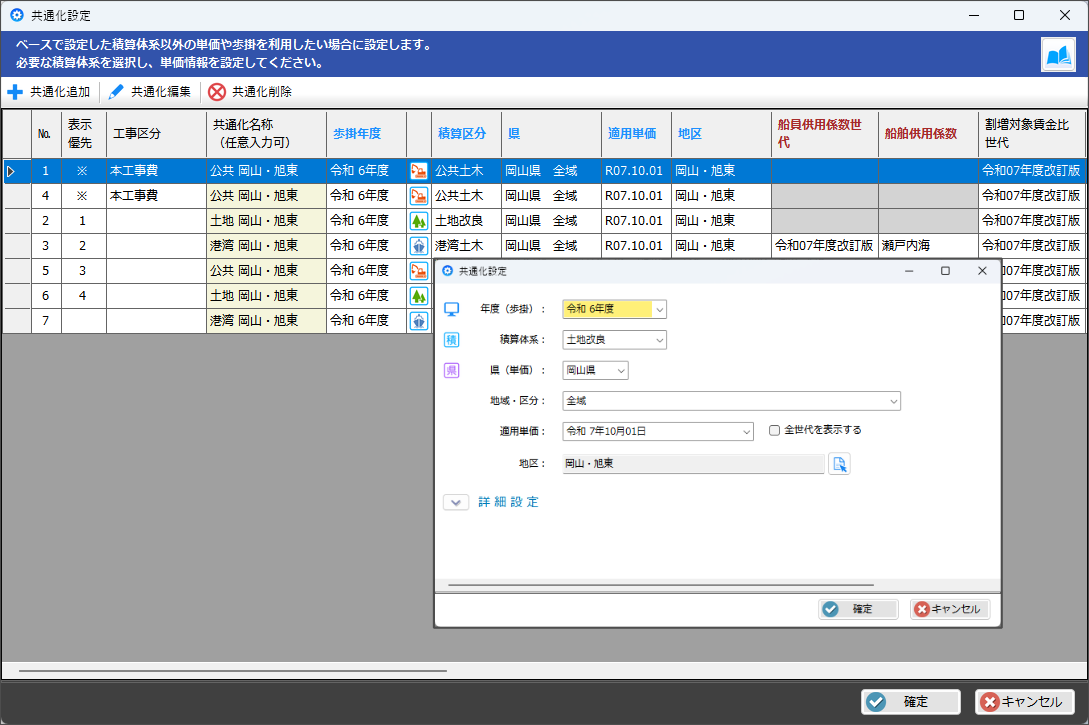Open the 適用単価 date dropdown

745,431
